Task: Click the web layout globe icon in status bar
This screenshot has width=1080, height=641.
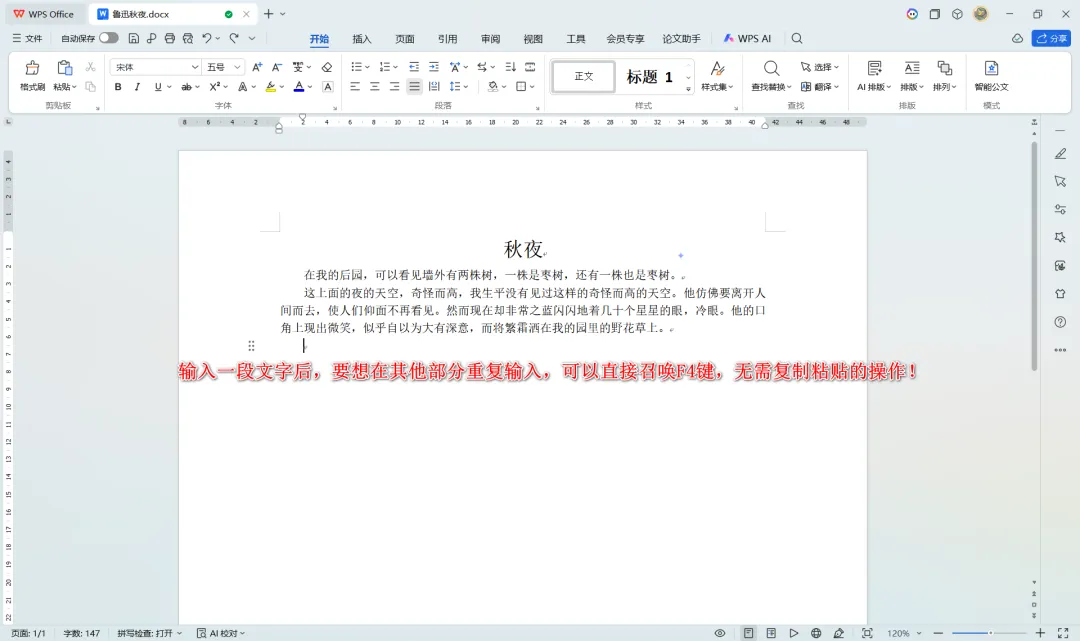Action: [x=816, y=633]
